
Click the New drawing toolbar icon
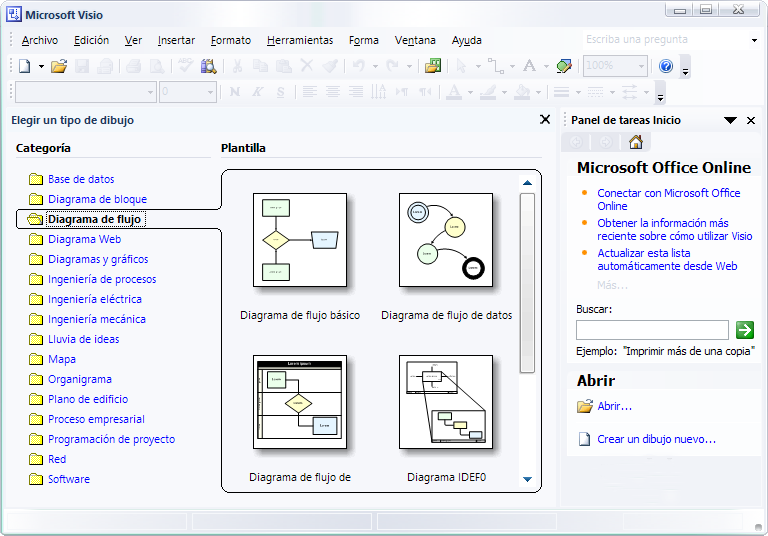pyautogui.click(x=25, y=66)
